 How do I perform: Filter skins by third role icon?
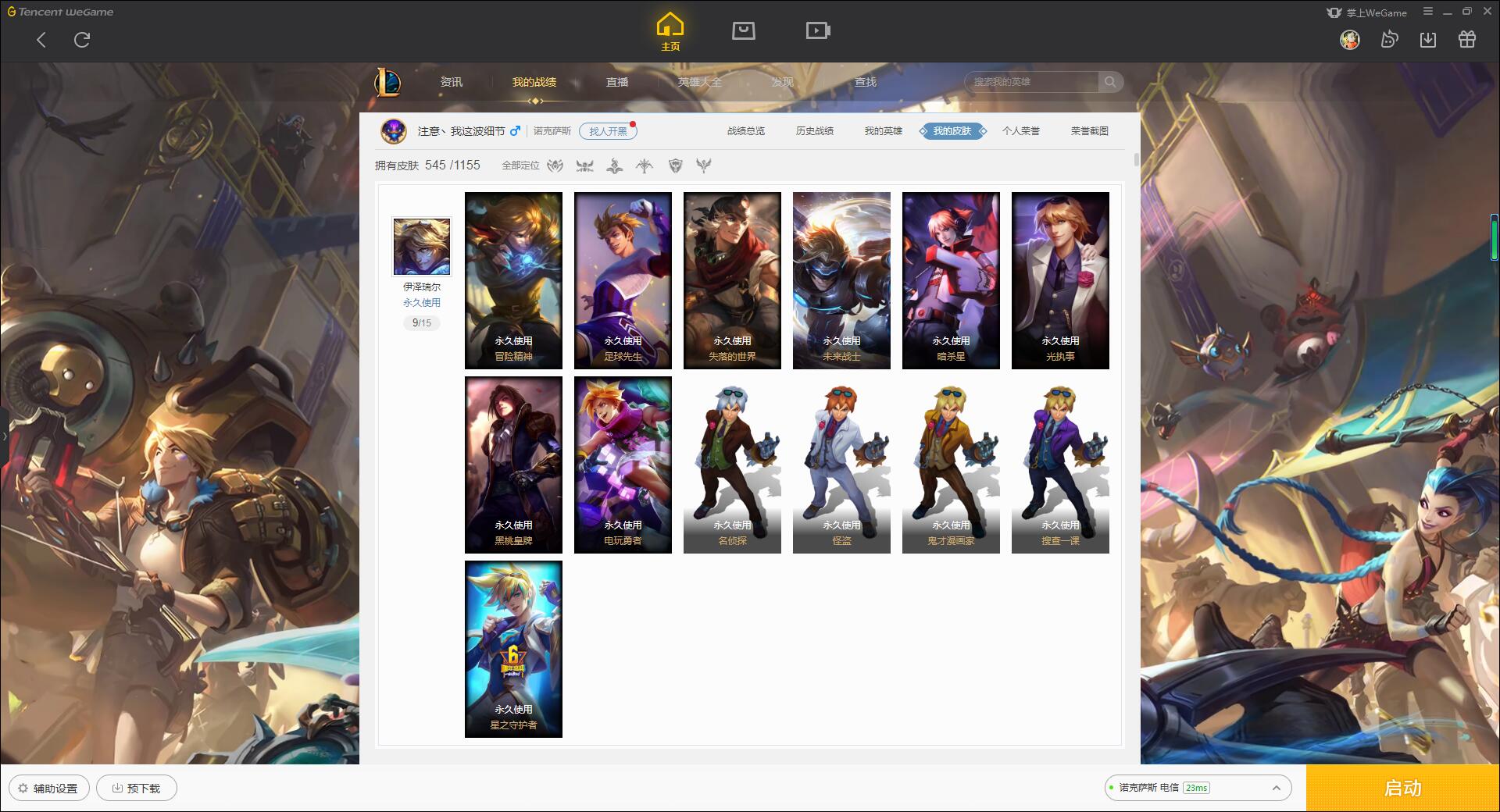tap(615, 165)
